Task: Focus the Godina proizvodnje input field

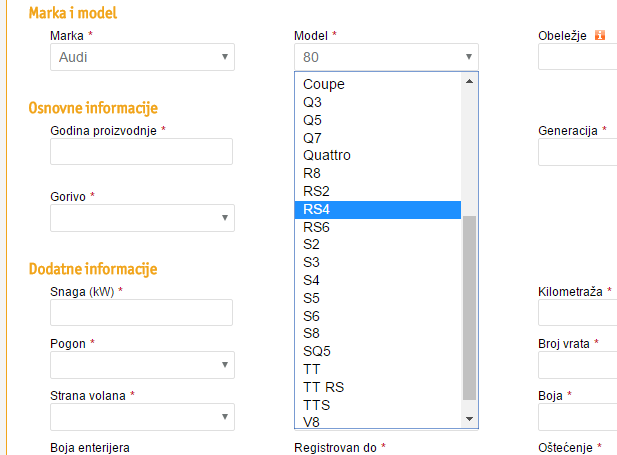Action: point(141,152)
